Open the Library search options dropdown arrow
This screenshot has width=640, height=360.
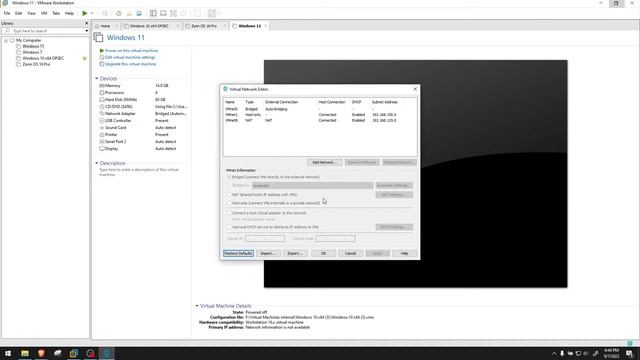coord(87,31)
